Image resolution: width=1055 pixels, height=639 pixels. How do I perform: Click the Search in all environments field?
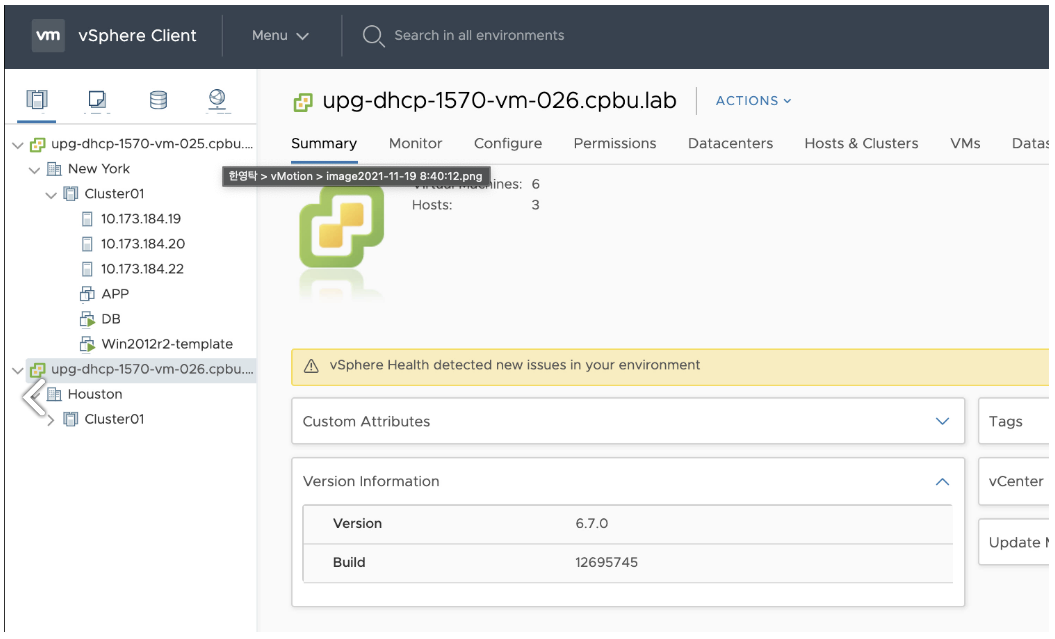pyautogui.click(x=479, y=36)
